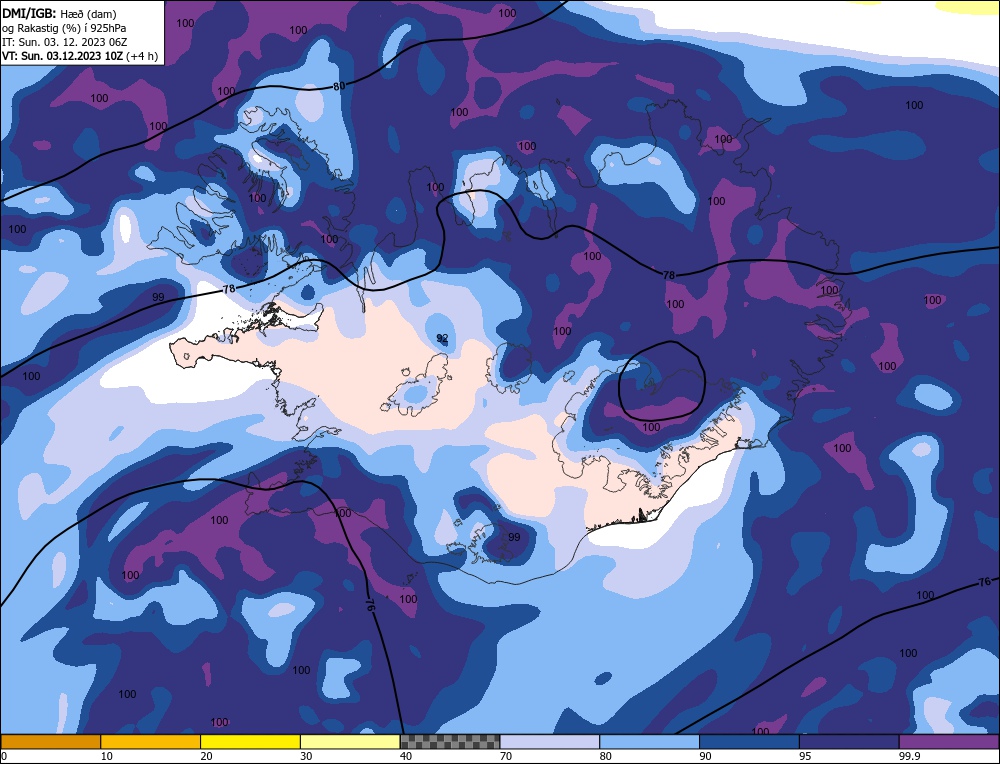Select the 'og Rakastig (%) í 925hPa' line
The height and width of the screenshot is (764, 1000).
point(64,28)
